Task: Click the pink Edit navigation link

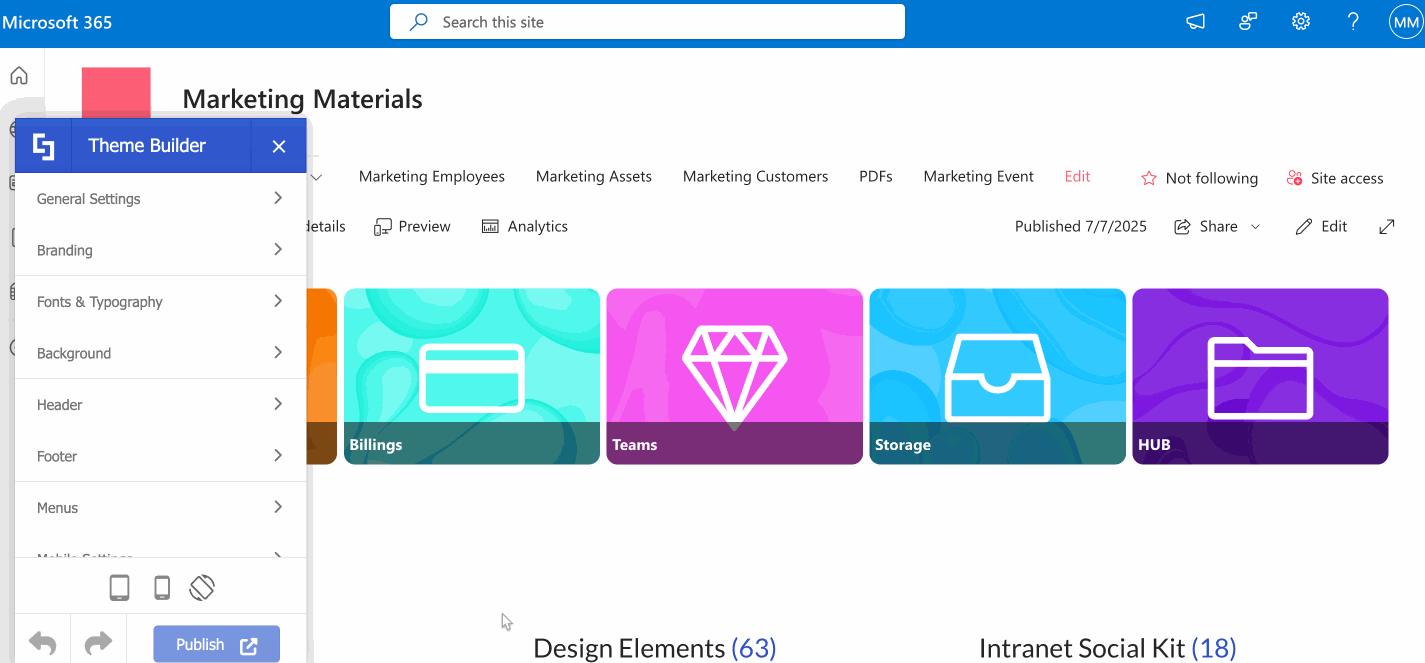Action: tap(1078, 177)
